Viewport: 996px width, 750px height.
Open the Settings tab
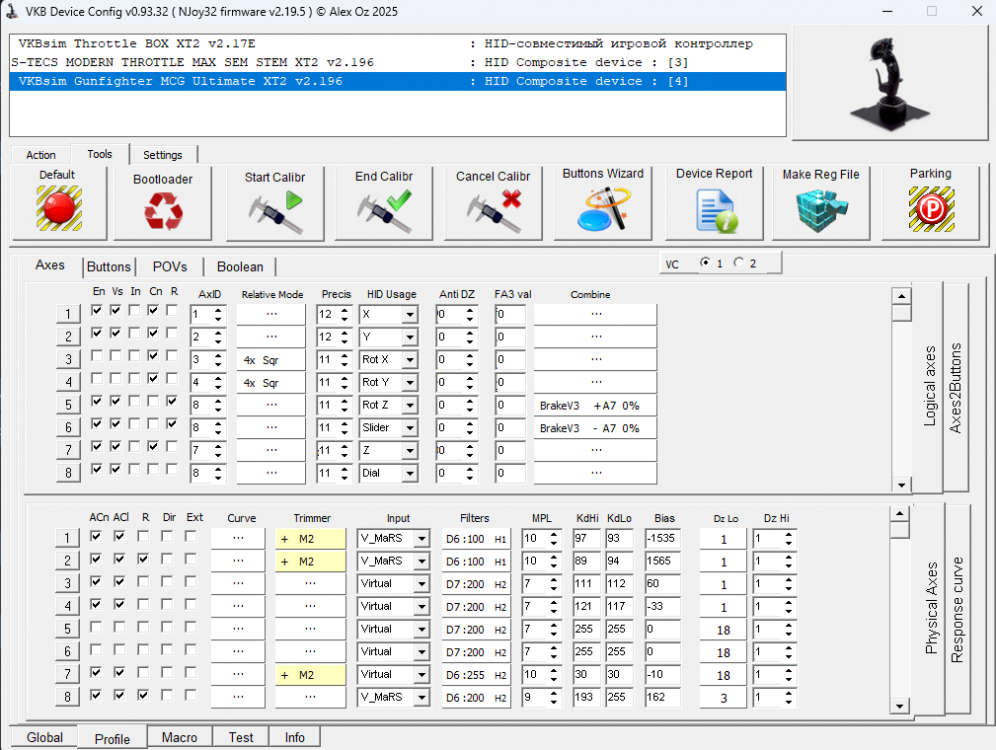click(163, 155)
